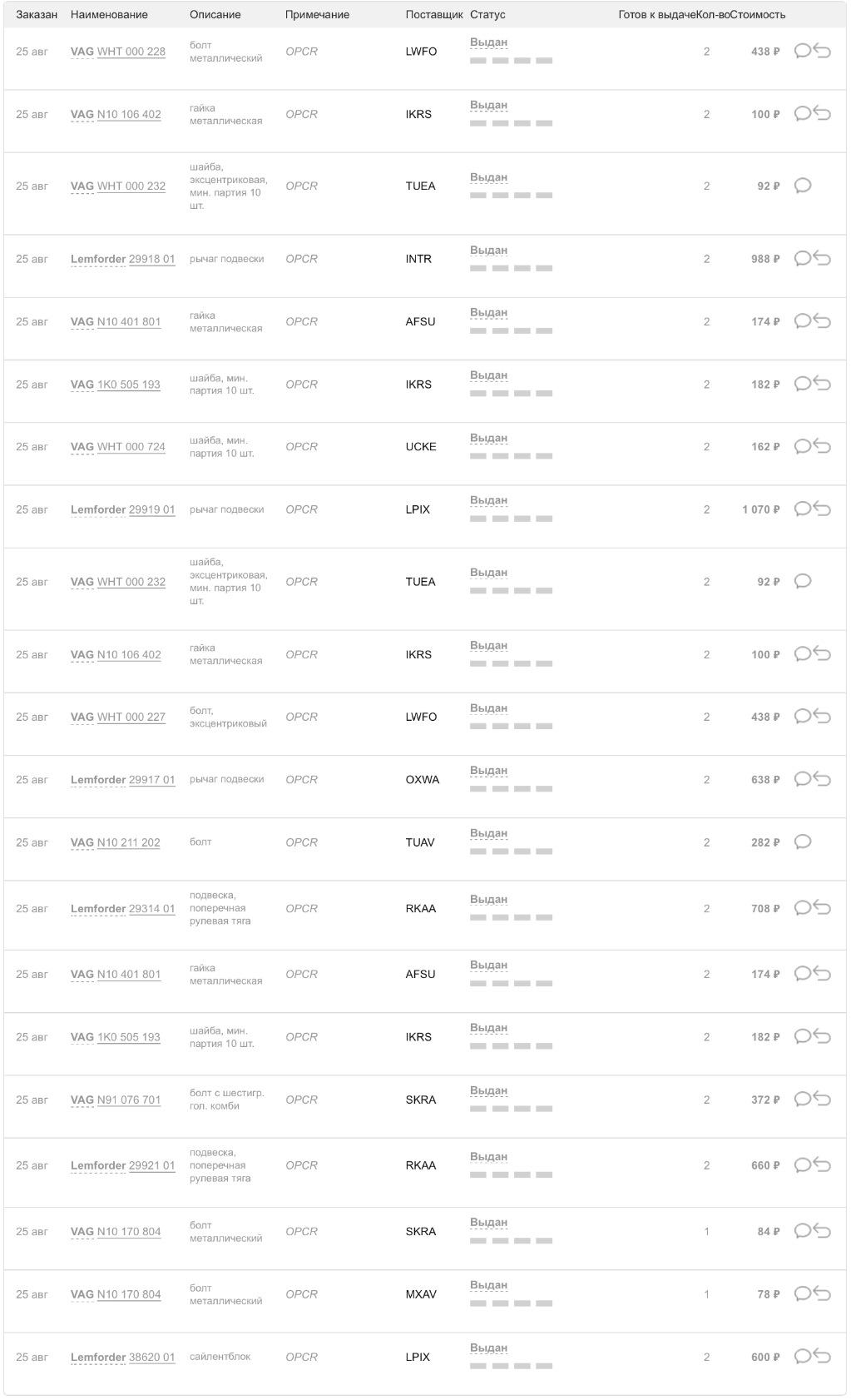Click Выдан status for N10 211 202 row
This screenshot has width=851, height=1400.
[x=488, y=833]
